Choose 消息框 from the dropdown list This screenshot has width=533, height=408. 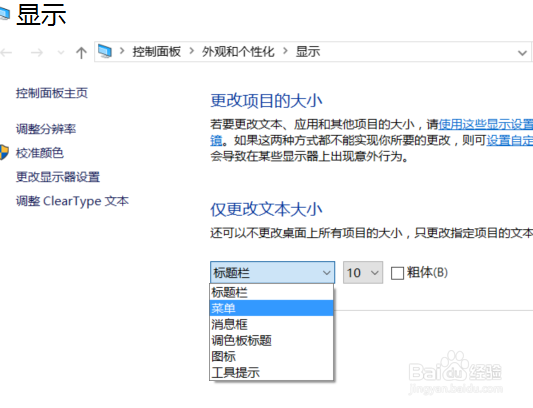tap(271, 324)
